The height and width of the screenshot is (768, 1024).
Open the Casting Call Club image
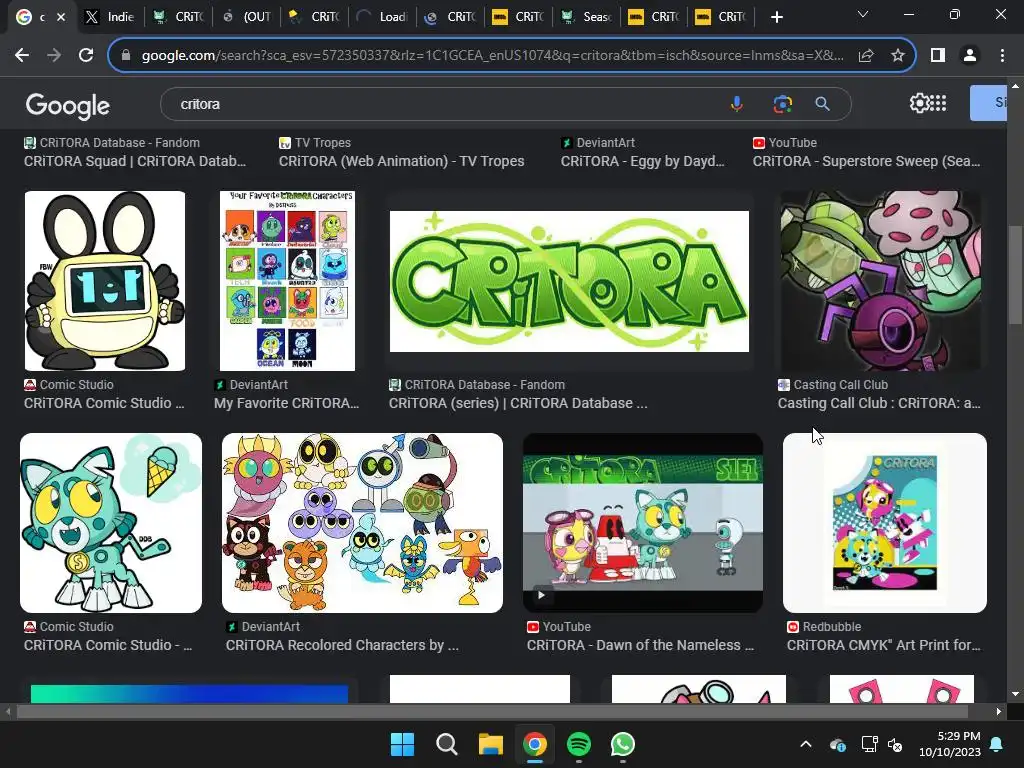(x=880, y=281)
